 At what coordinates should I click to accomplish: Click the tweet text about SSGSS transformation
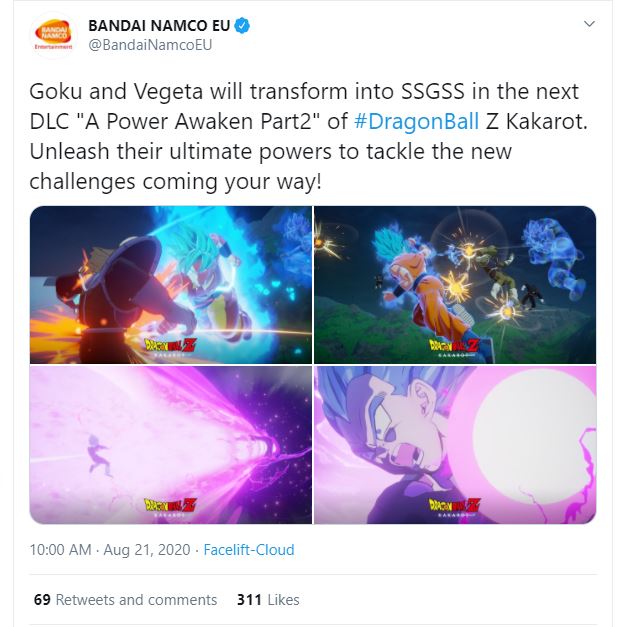point(308,136)
